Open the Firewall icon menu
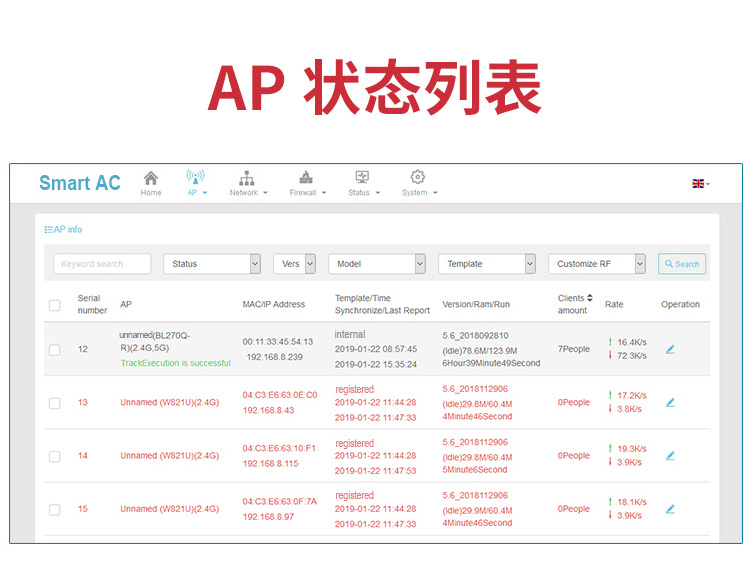Image resolution: width=750 pixels, height=567 pixels. point(306,178)
